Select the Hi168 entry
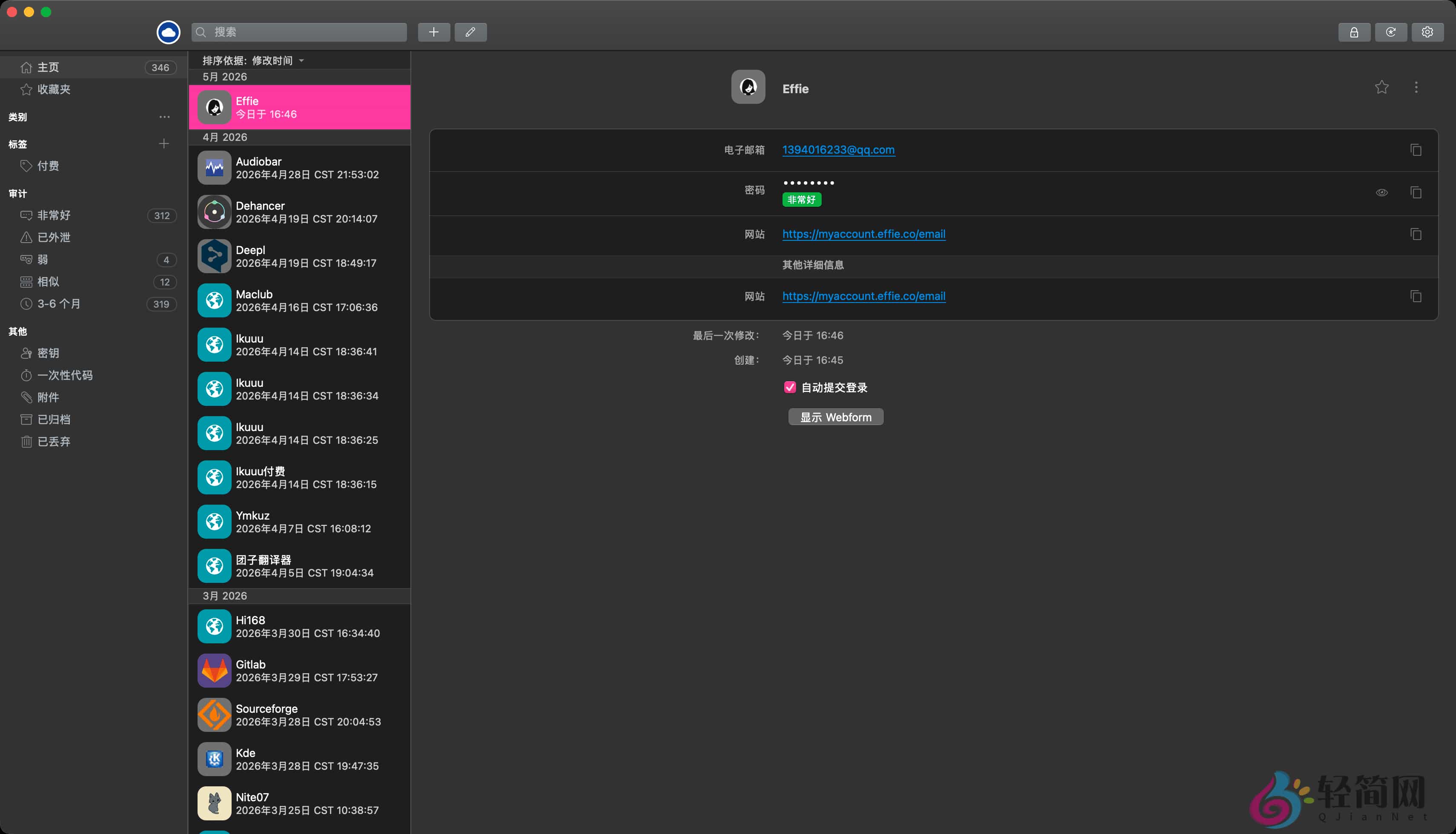The height and width of the screenshot is (834, 1456). click(299, 627)
